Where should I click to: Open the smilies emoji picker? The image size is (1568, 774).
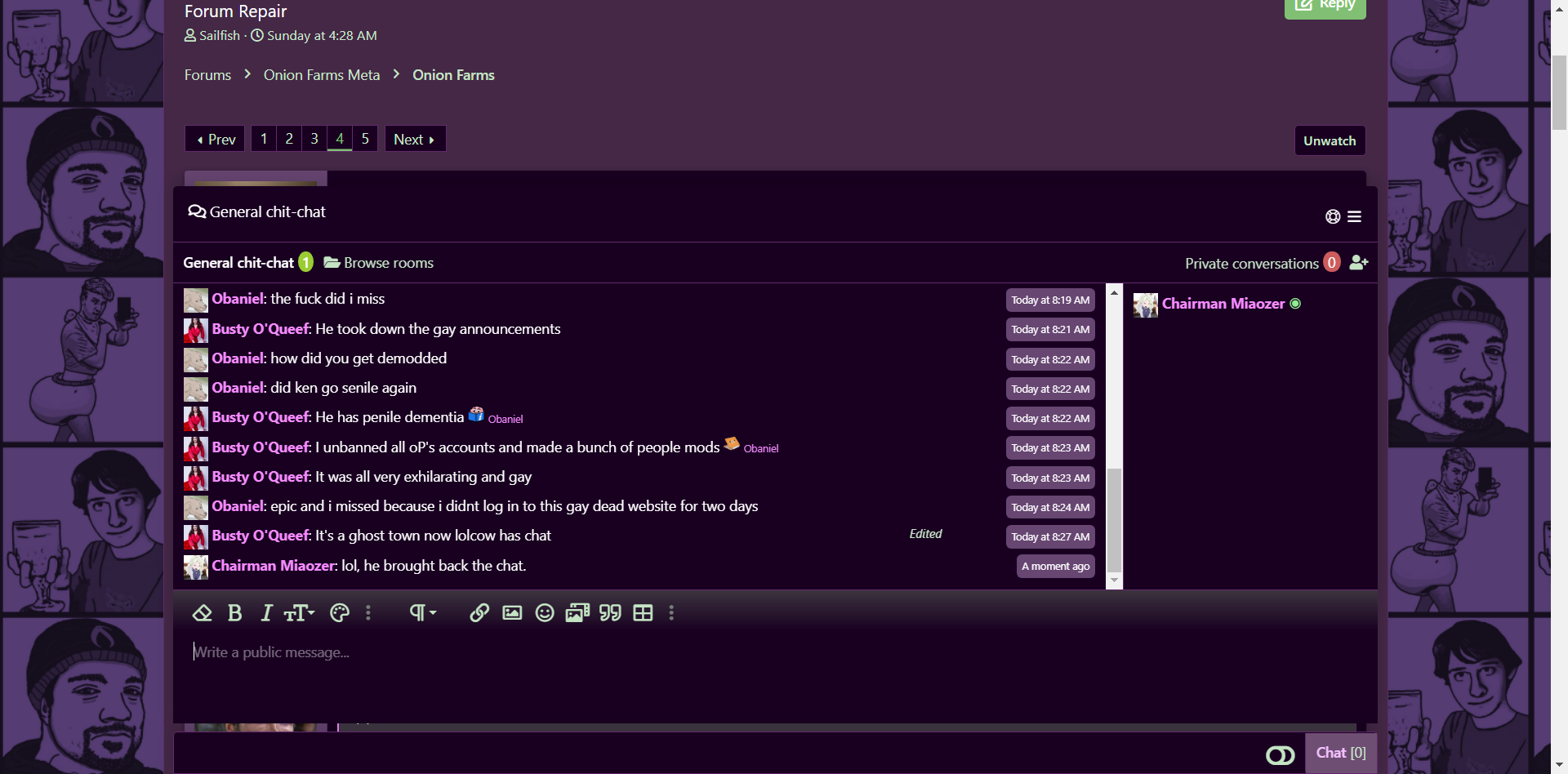[545, 612]
